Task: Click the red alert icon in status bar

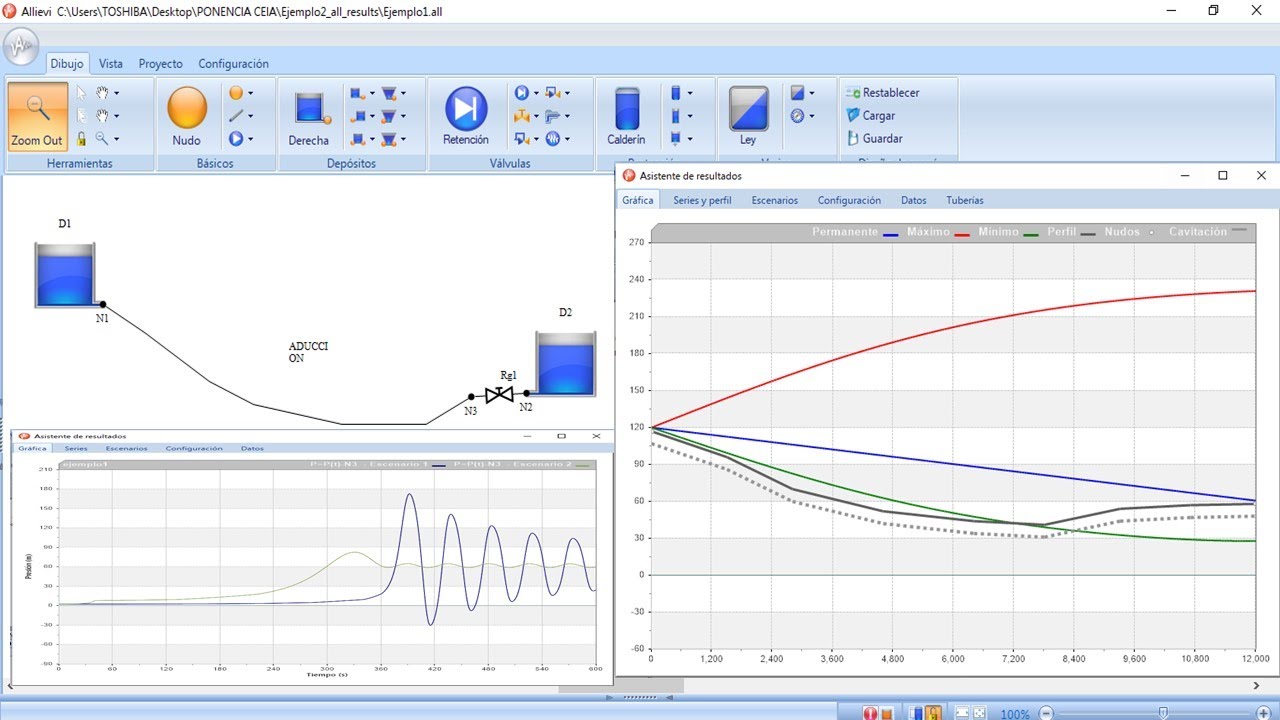Action: [870, 714]
